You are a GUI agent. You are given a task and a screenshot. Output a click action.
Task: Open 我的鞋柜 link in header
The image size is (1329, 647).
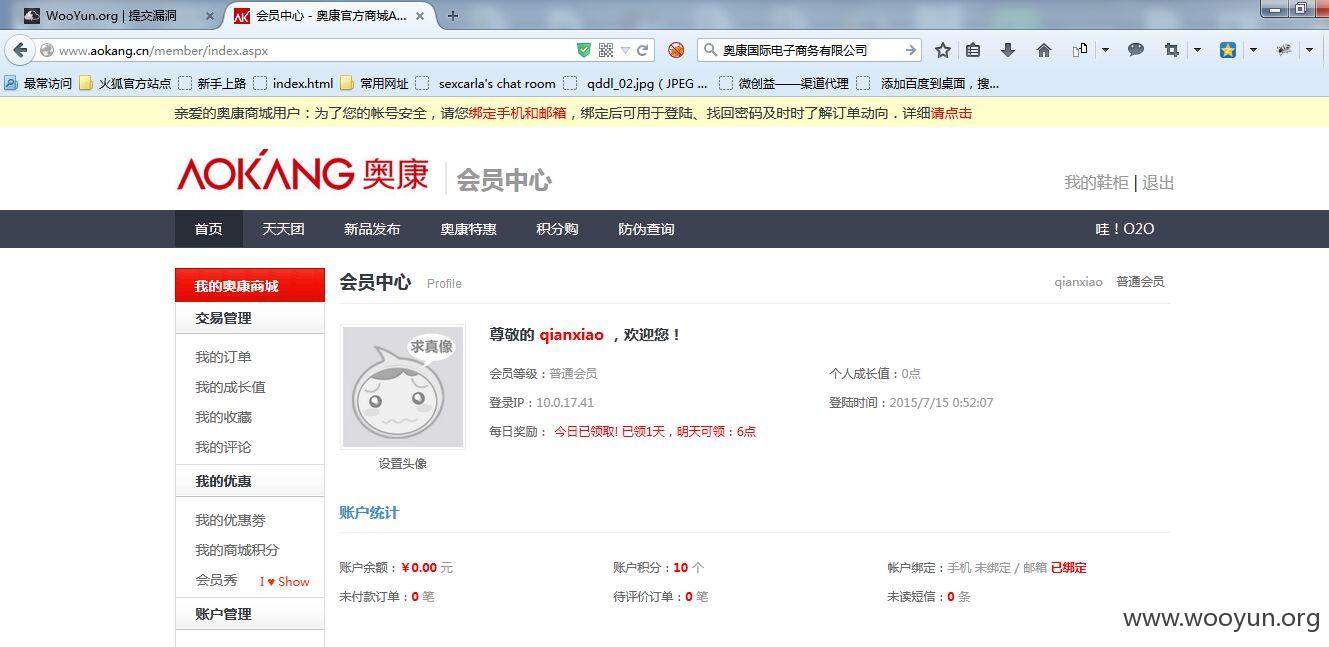coord(1096,182)
